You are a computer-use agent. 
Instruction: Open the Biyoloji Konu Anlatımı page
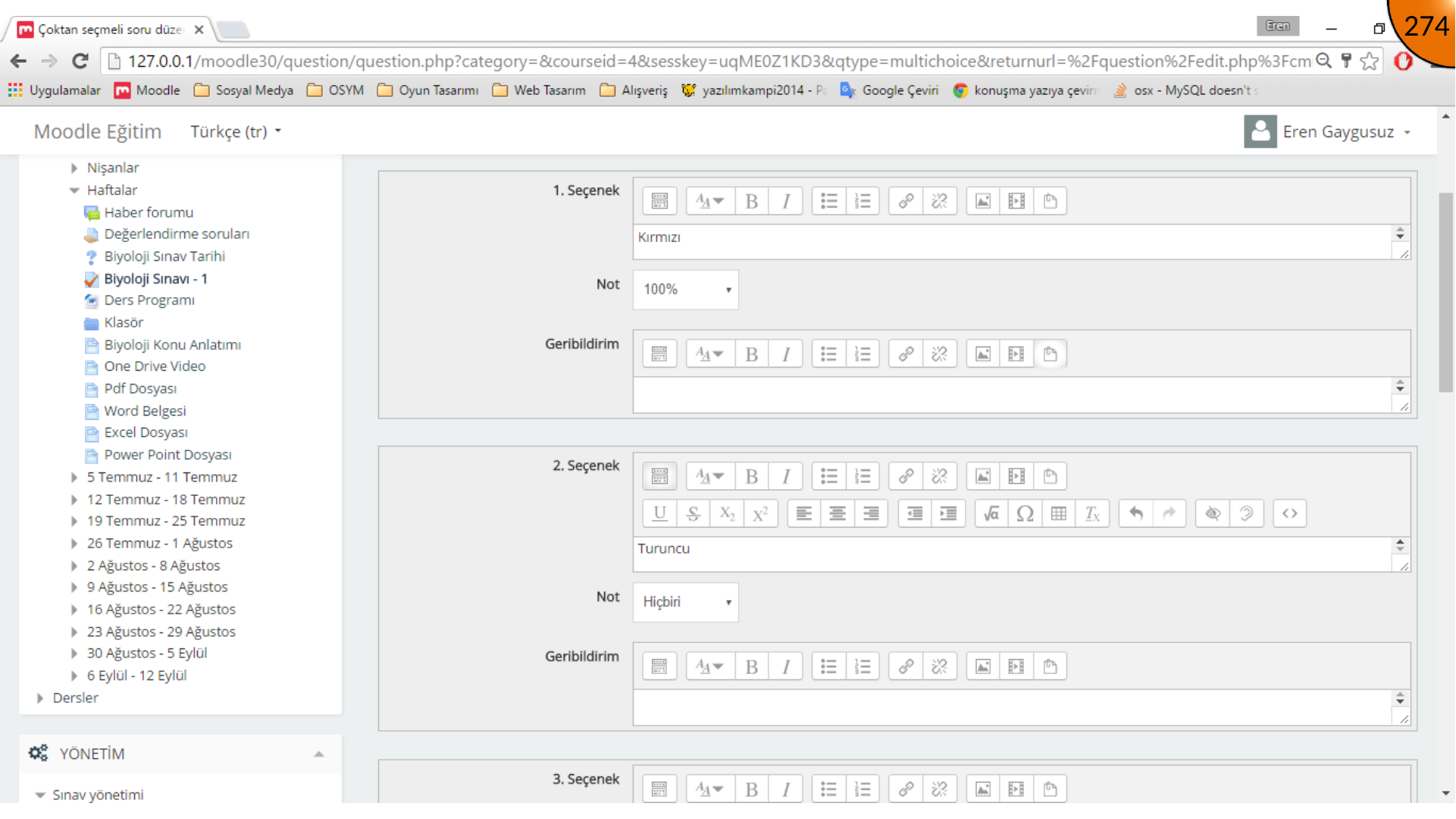tap(173, 344)
